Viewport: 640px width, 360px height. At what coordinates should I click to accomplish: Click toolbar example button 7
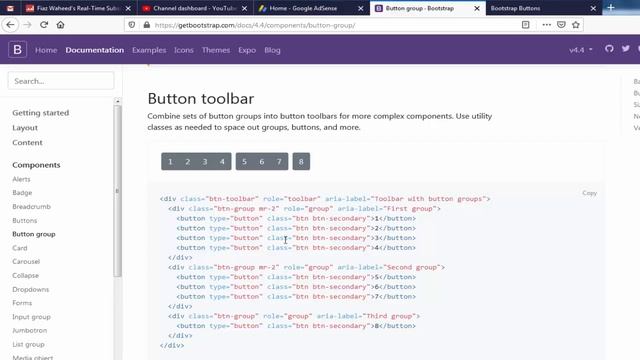coord(279,161)
